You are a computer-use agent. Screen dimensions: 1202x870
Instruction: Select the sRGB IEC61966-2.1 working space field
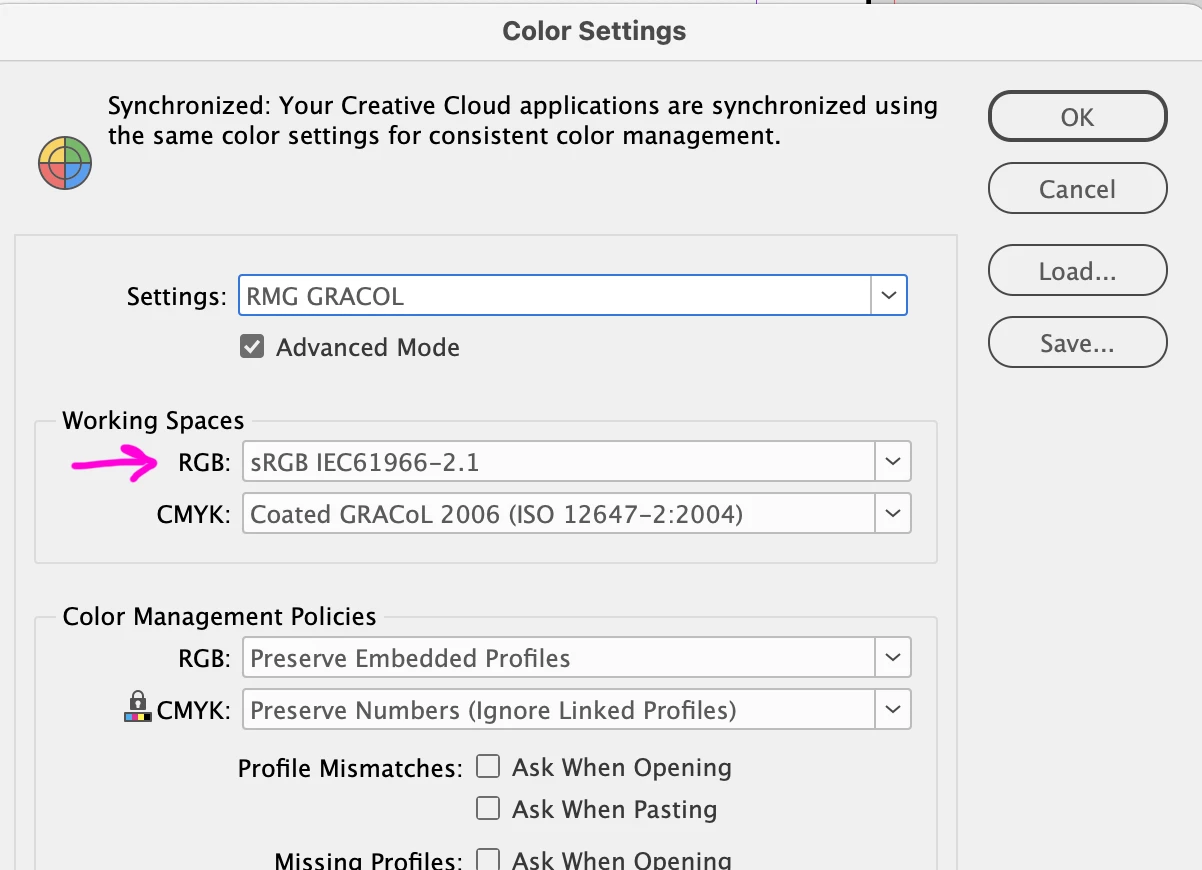coord(559,462)
